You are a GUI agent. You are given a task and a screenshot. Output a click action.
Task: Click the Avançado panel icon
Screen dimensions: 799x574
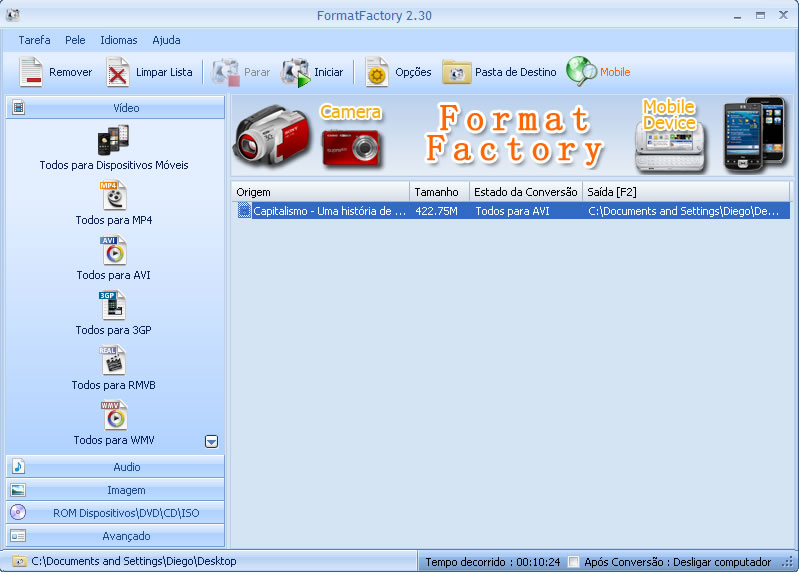point(18,536)
